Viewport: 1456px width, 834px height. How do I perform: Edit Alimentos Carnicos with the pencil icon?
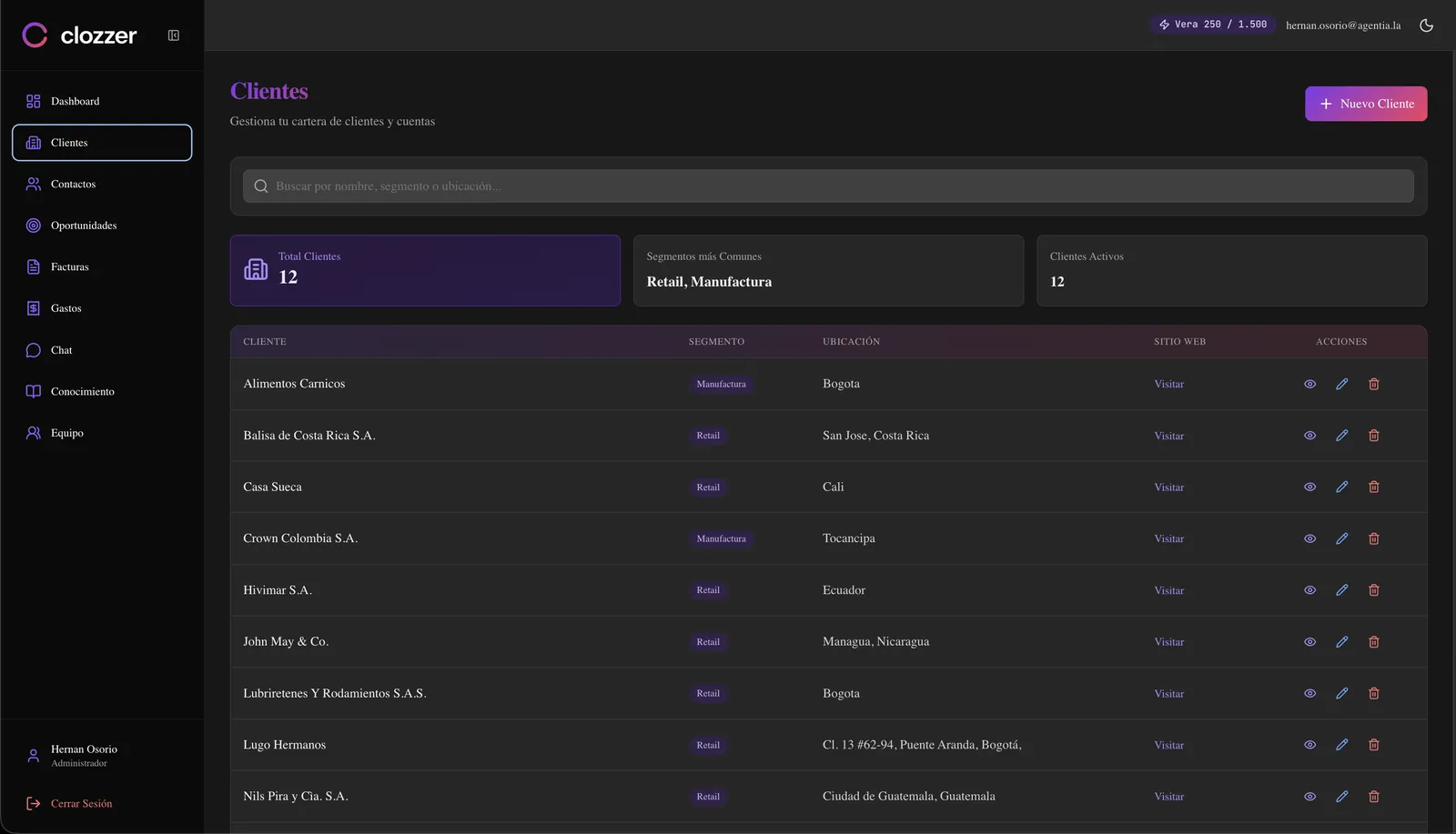pyautogui.click(x=1341, y=384)
